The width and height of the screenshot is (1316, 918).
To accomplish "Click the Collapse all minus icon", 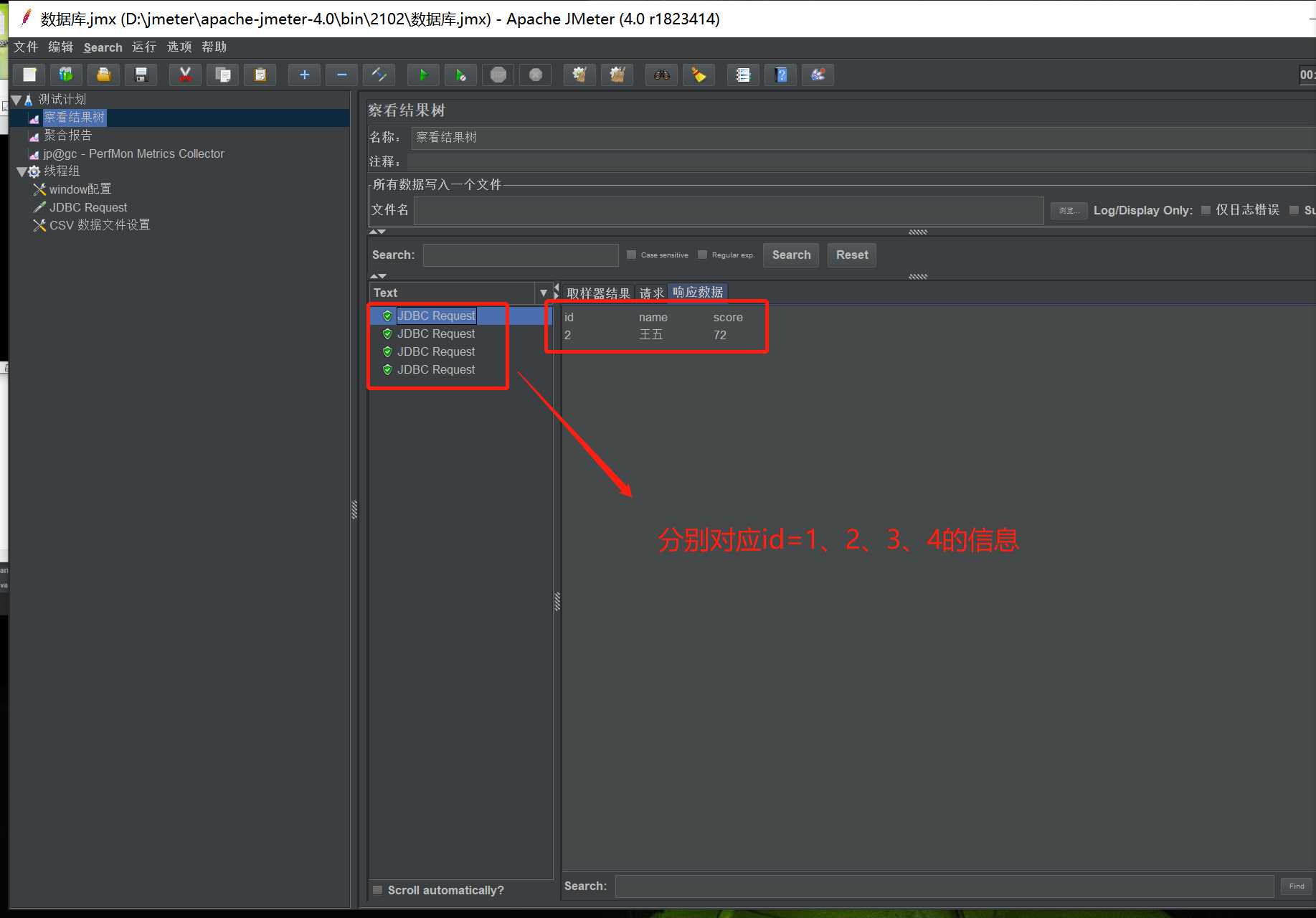I will (x=341, y=75).
